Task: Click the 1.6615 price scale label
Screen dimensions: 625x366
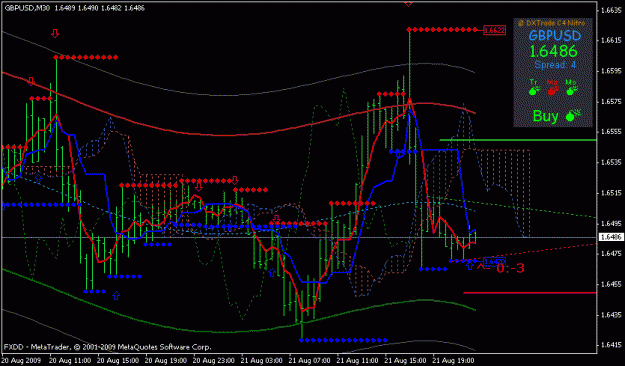Action: [x=611, y=41]
